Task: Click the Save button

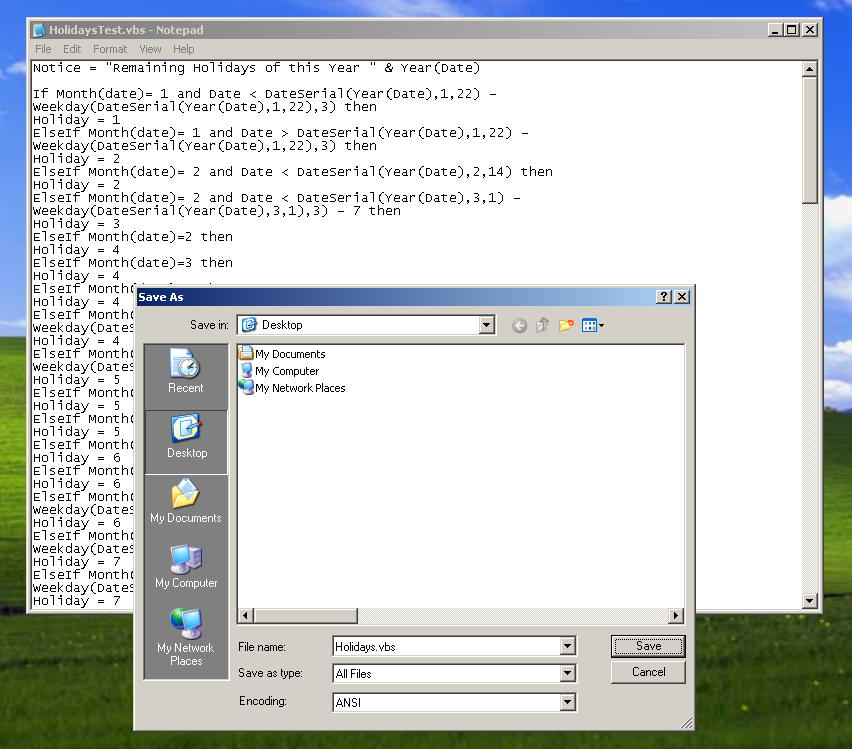Action: [x=648, y=646]
